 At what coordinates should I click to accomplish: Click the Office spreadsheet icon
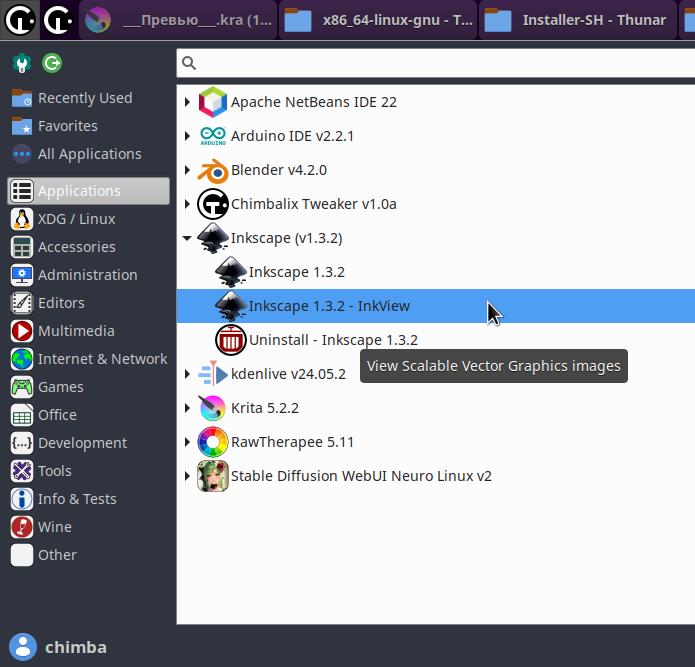[x=22, y=415]
